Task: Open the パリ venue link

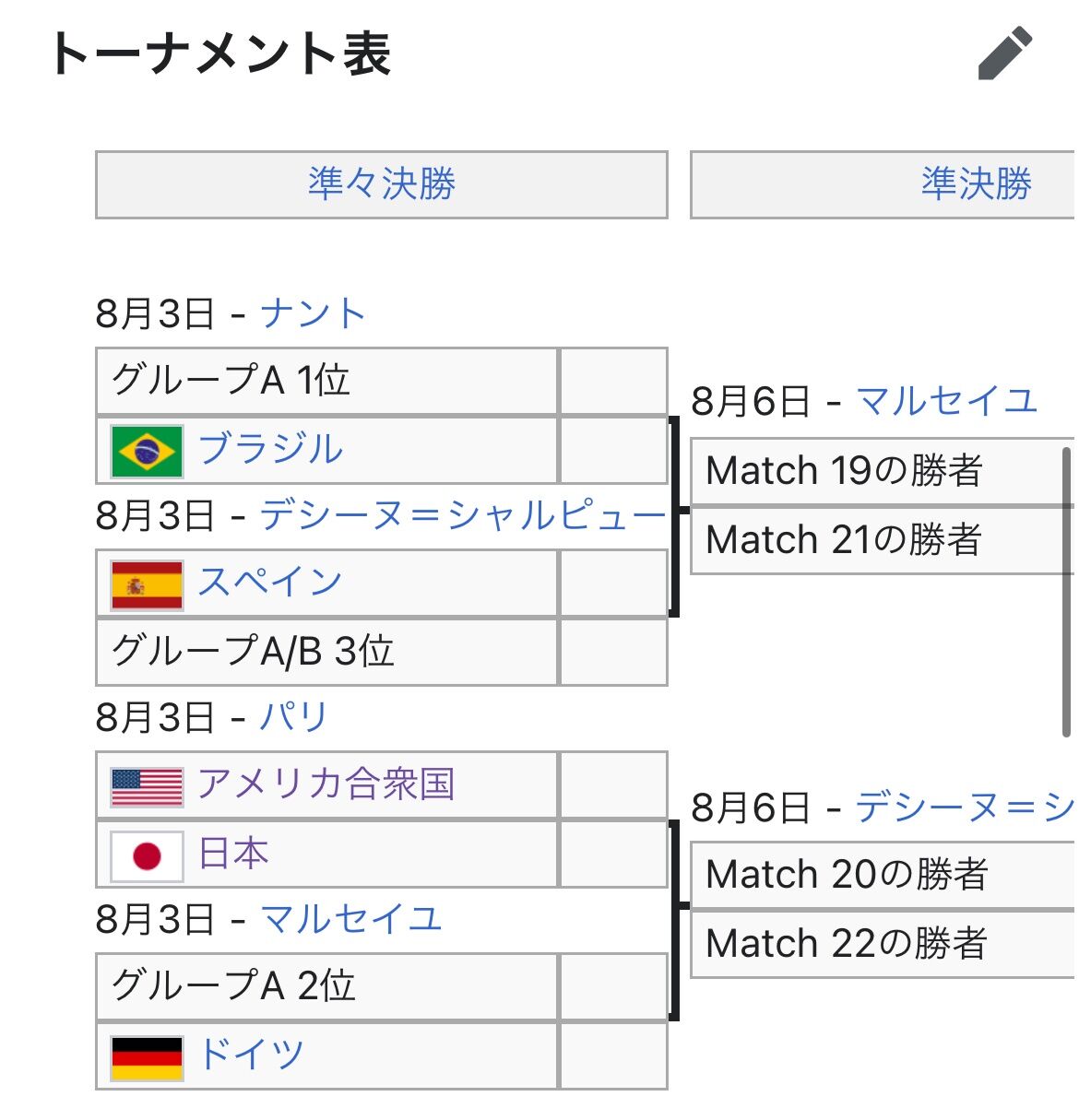Action: (x=293, y=717)
